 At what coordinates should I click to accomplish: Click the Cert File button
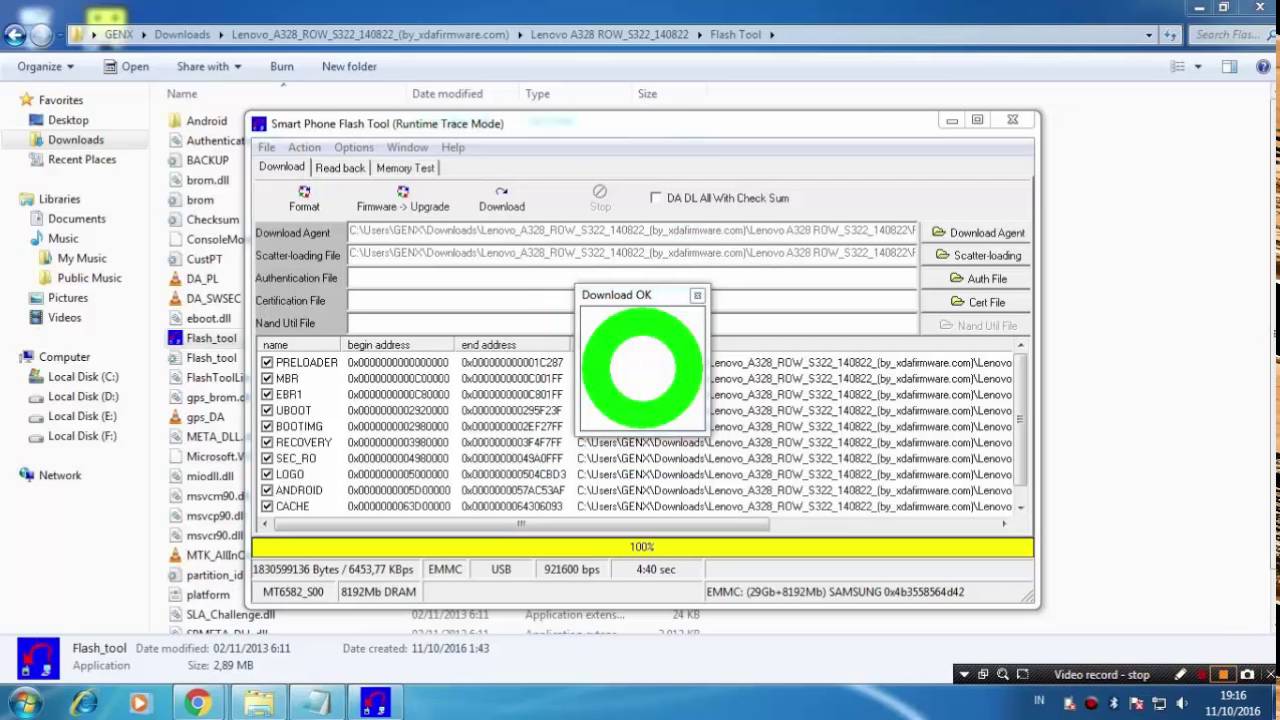click(978, 302)
